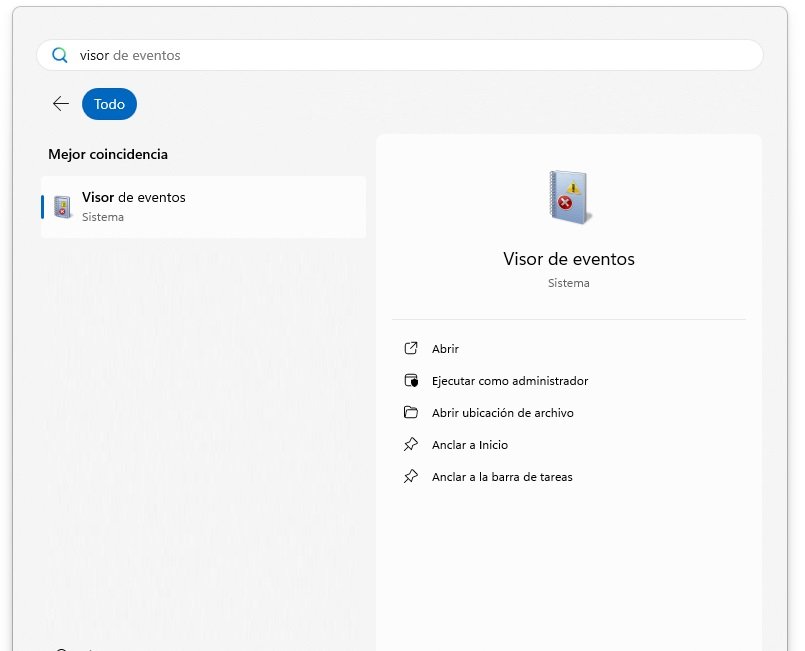
Task: Click the small Event Viewer icon in the results
Action: point(63,207)
